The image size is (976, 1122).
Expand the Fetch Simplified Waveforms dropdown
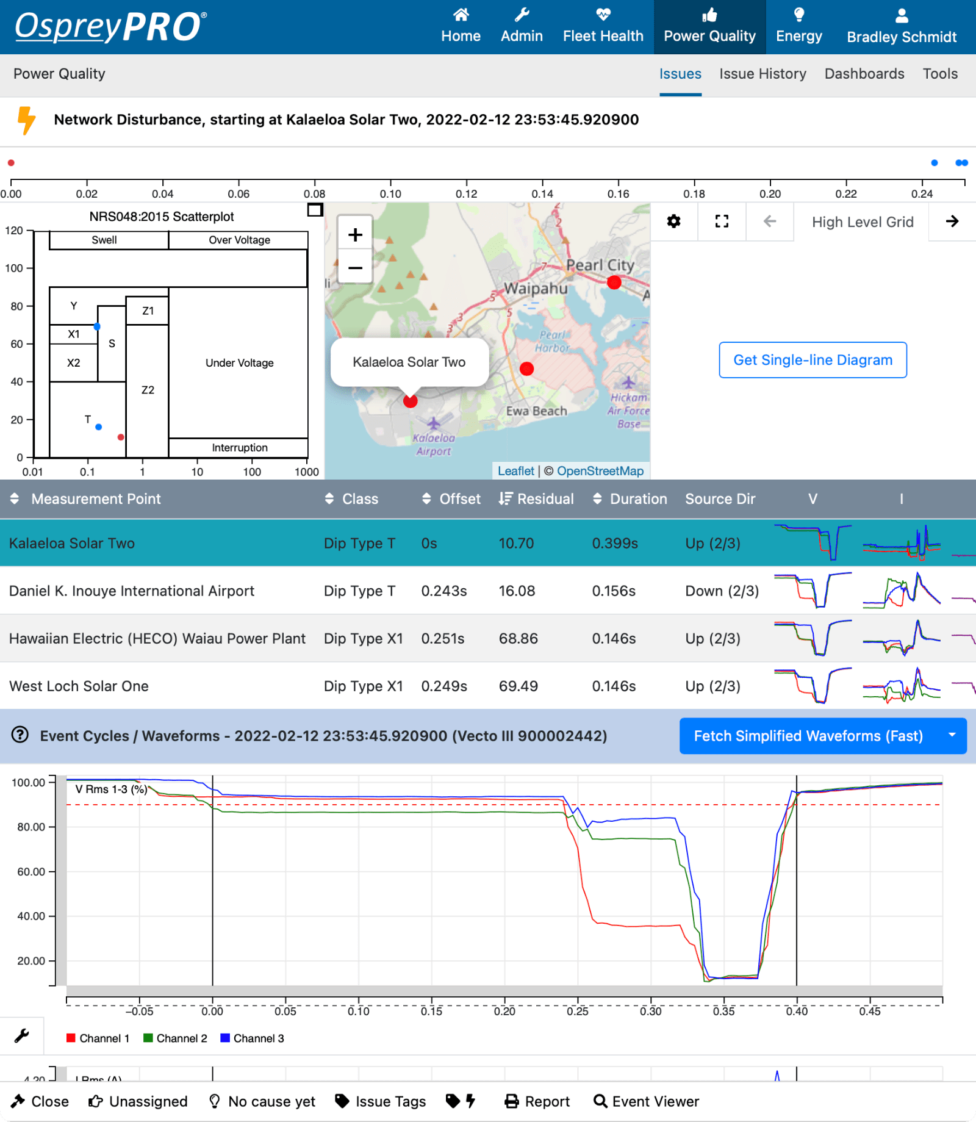point(953,736)
